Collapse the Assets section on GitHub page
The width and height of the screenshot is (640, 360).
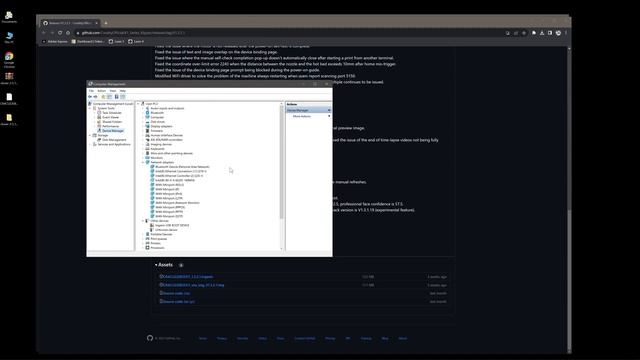(164, 265)
